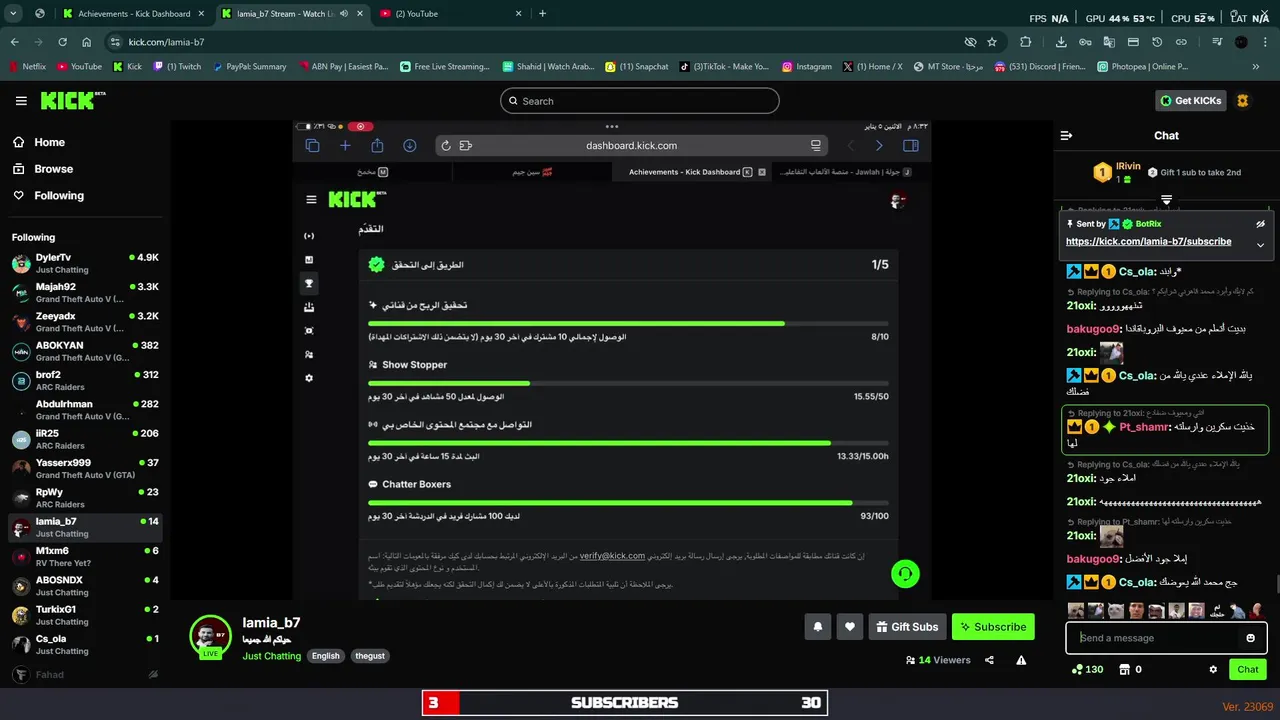Click the Kick search field
Screen dimensions: 1280x720
tap(640, 101)
